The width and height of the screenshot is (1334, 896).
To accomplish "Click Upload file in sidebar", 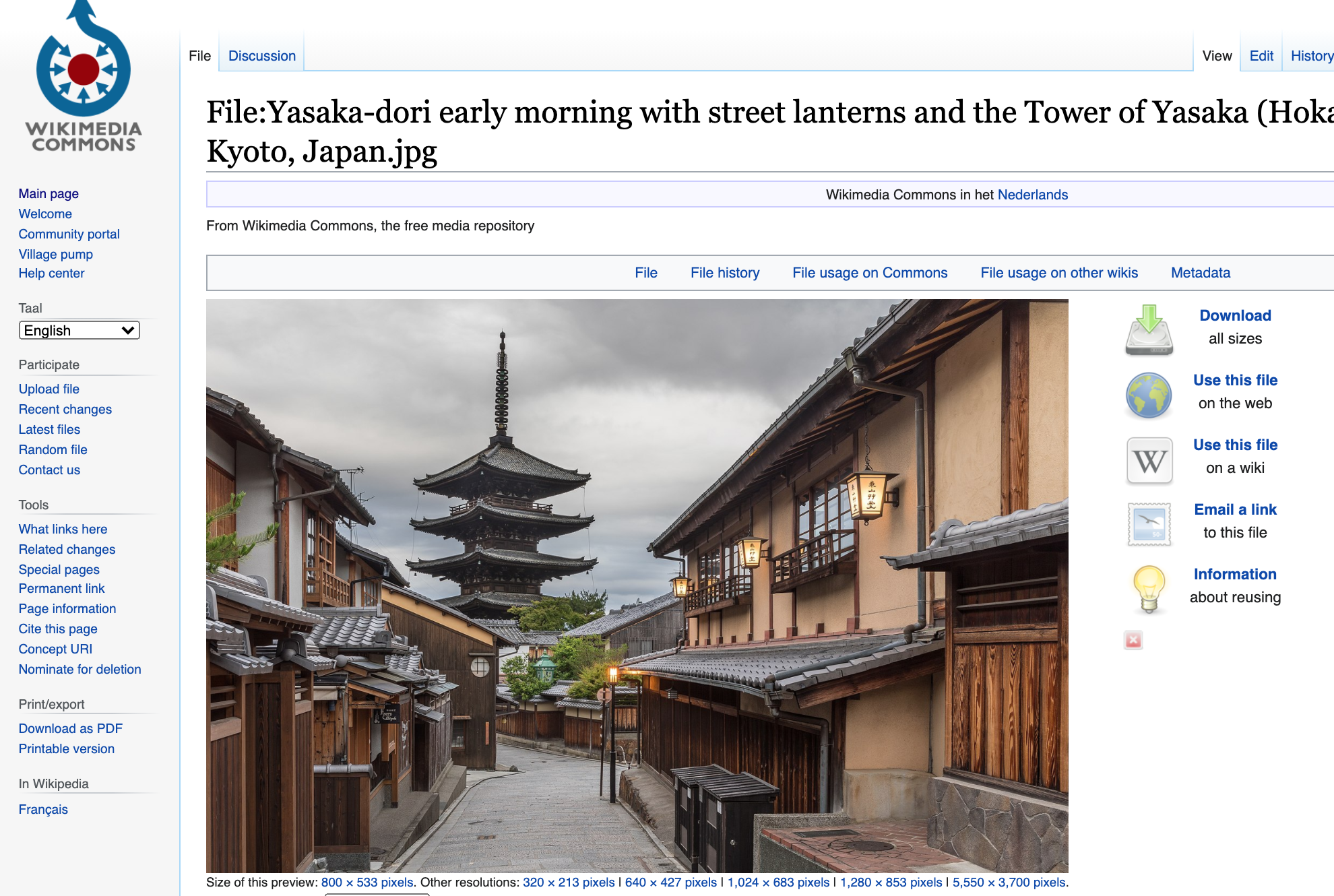I will pyautogui.click(x=49, y=389).
